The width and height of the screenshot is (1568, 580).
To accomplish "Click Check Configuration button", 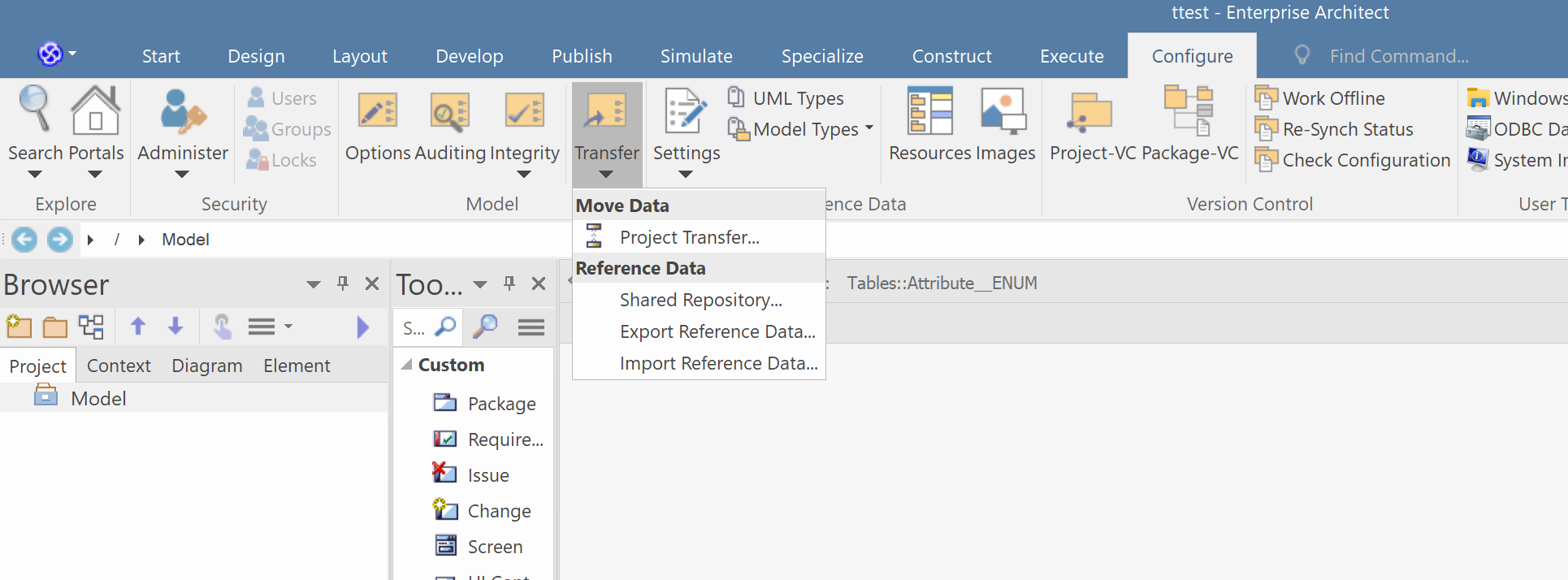I will pyautogui.click(x=1366, y=160).
